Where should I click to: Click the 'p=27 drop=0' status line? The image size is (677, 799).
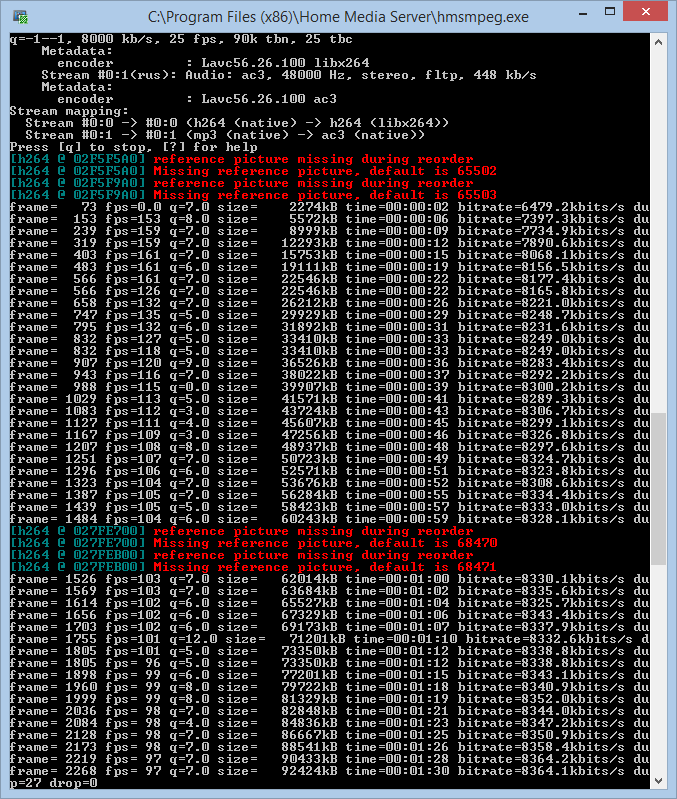(53, 783)
